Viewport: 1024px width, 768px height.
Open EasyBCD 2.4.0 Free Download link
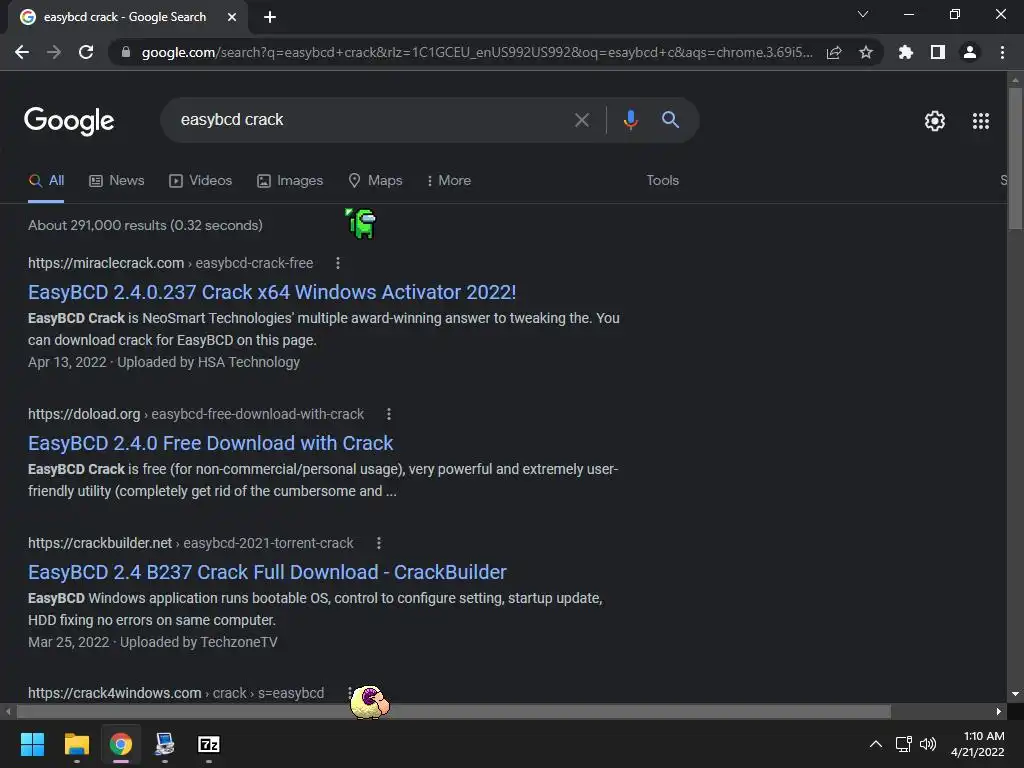[x=210, y=443]
